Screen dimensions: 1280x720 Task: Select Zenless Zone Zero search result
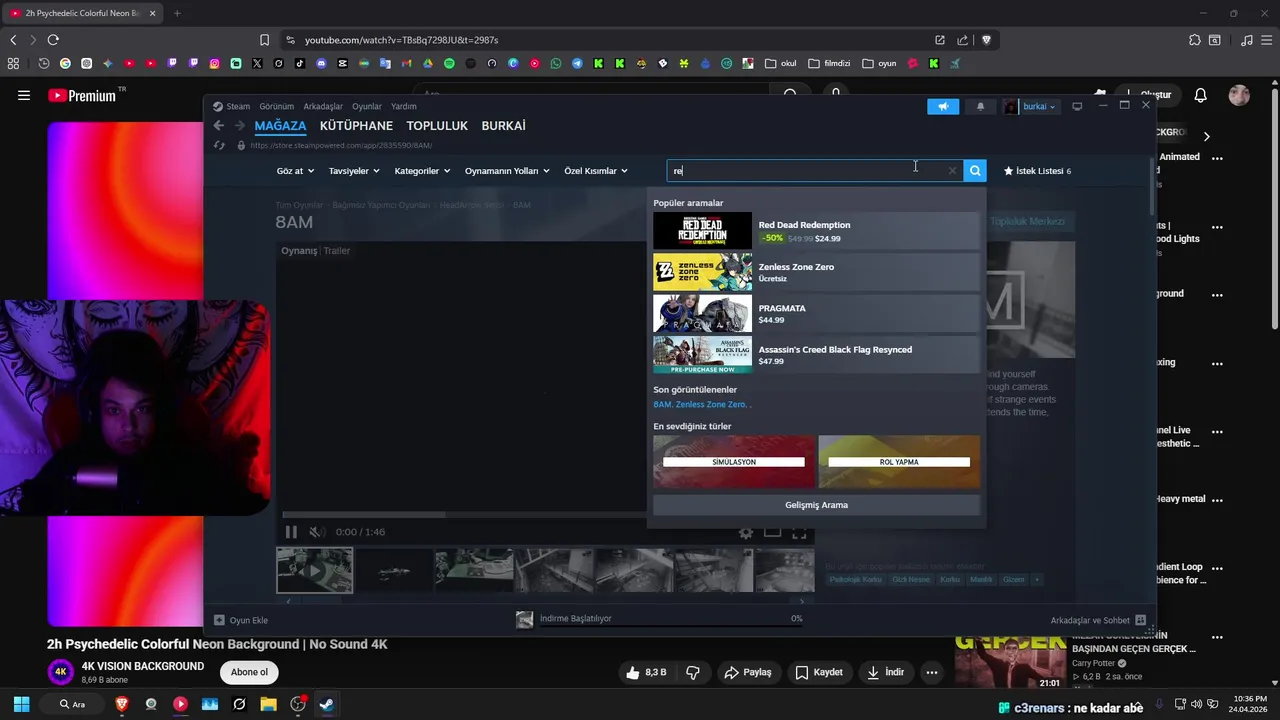[x=816, y=272]
